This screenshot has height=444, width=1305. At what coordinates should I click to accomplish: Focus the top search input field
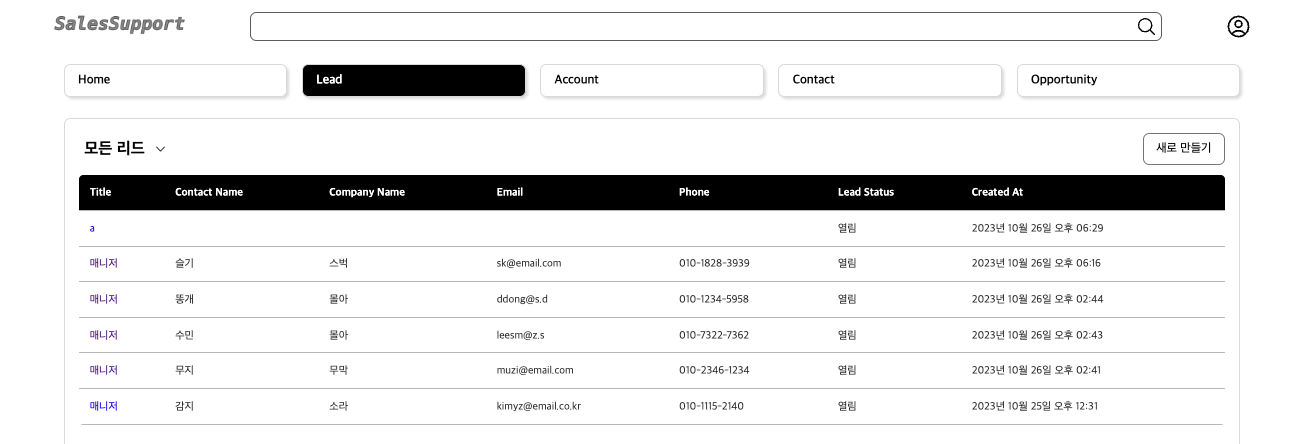690,26
